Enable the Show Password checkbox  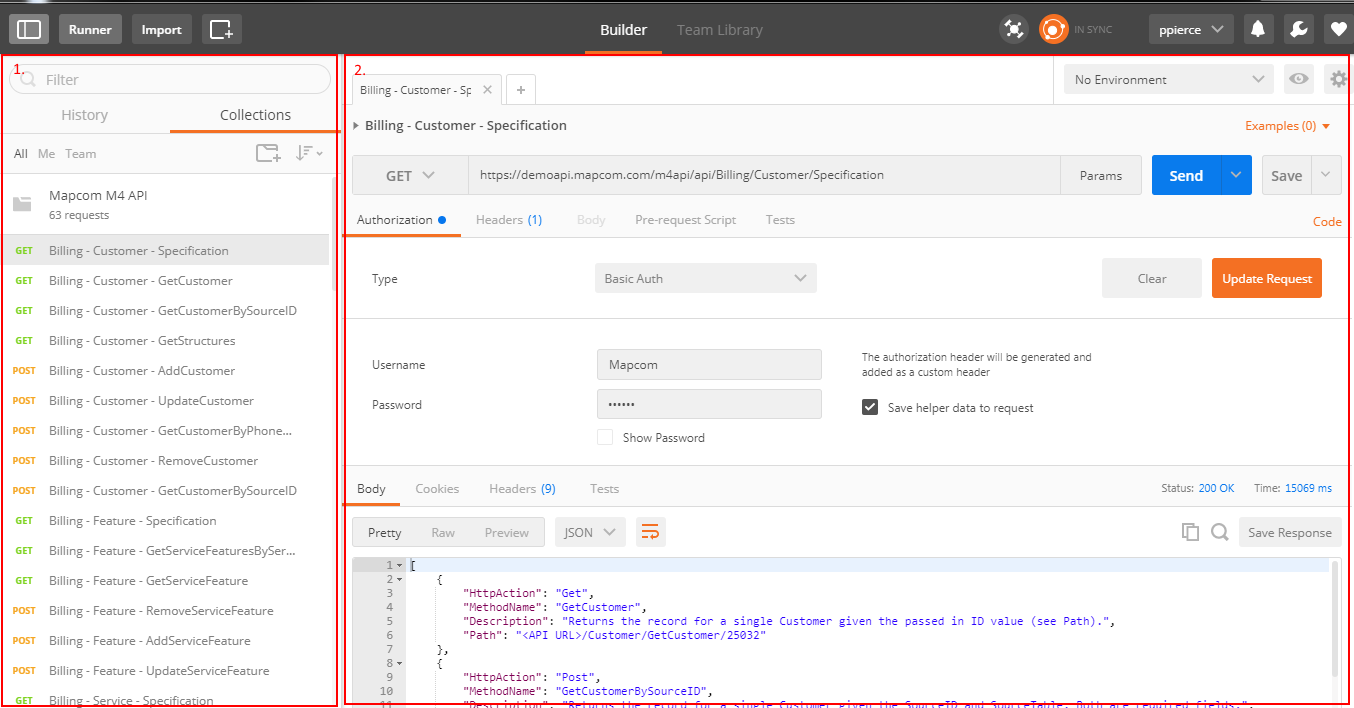[x=605, y=437]
